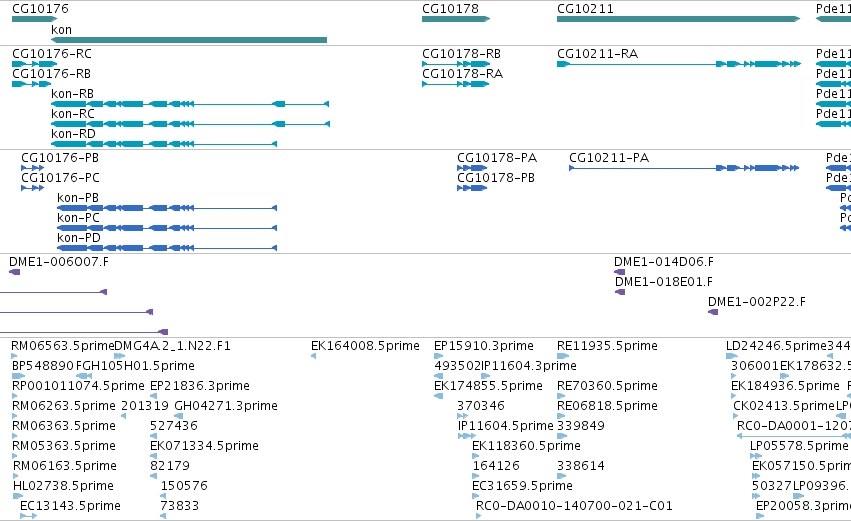Click the GH04271.3prime EST label
This screenshot has height=521, width=851.
point(226,406)
